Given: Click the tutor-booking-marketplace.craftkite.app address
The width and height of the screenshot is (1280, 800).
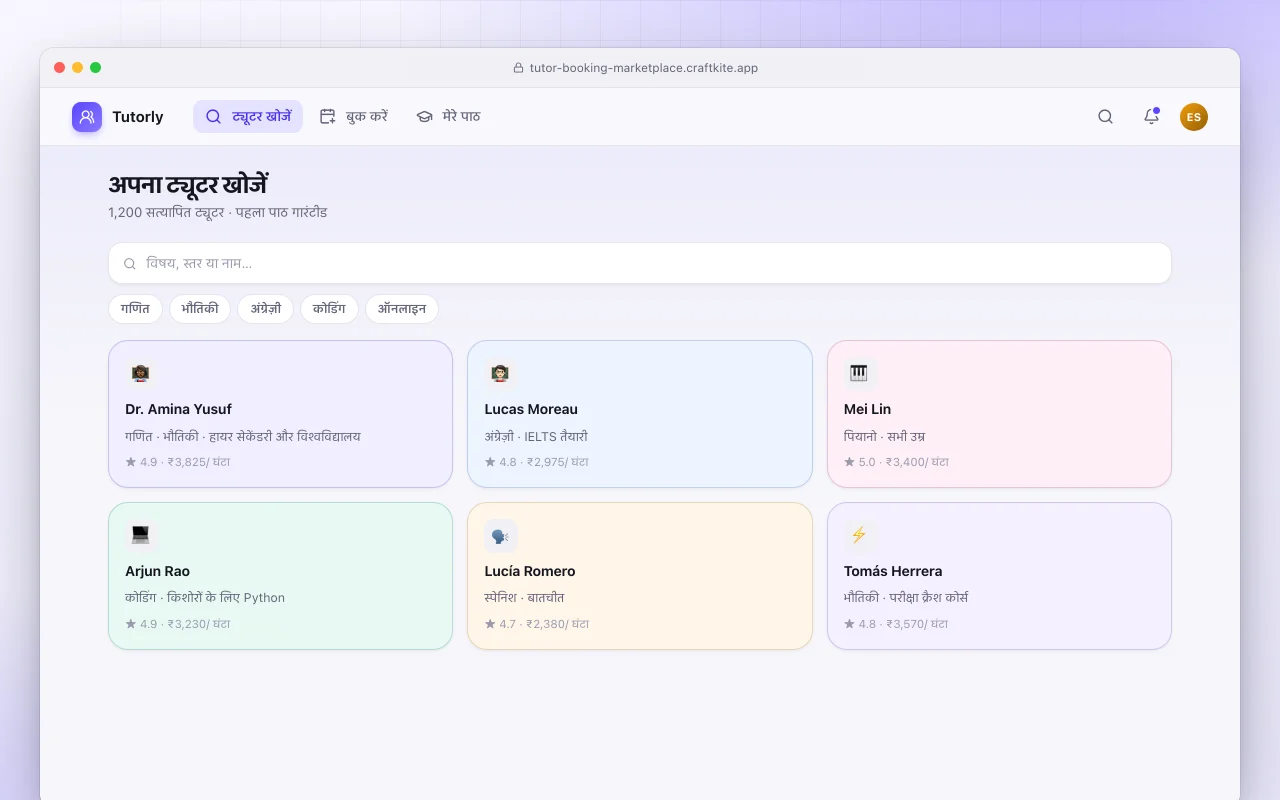Looking at the screenshot, I should point(643,68).
